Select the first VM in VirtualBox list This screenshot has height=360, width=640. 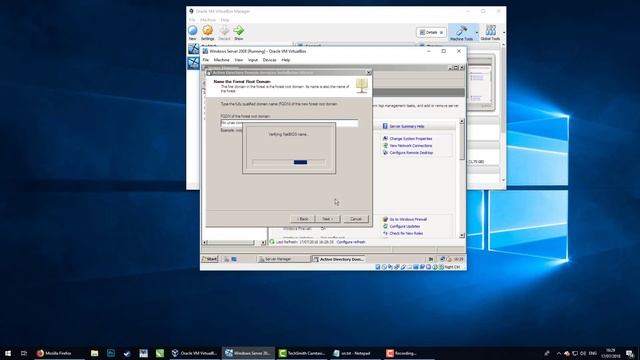[193, 49]
